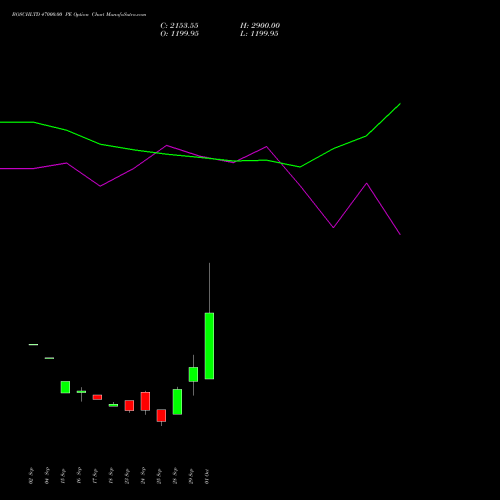Click the open value O: 1199.95
The image size is (500, 500).
pyautogui.click(x=179, y=34)
